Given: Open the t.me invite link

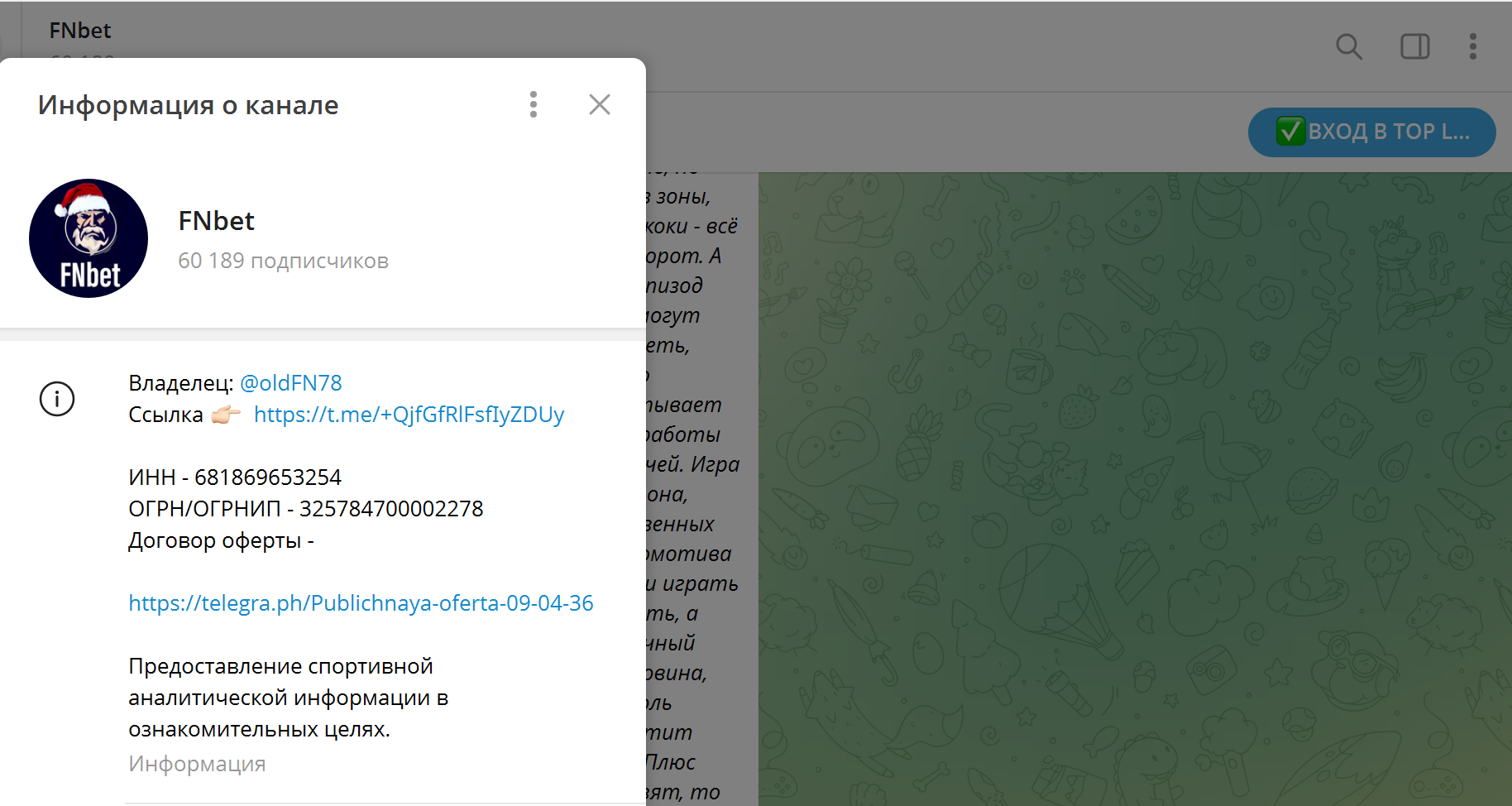Looking at the screenshot, I should (x=409, y=415).
